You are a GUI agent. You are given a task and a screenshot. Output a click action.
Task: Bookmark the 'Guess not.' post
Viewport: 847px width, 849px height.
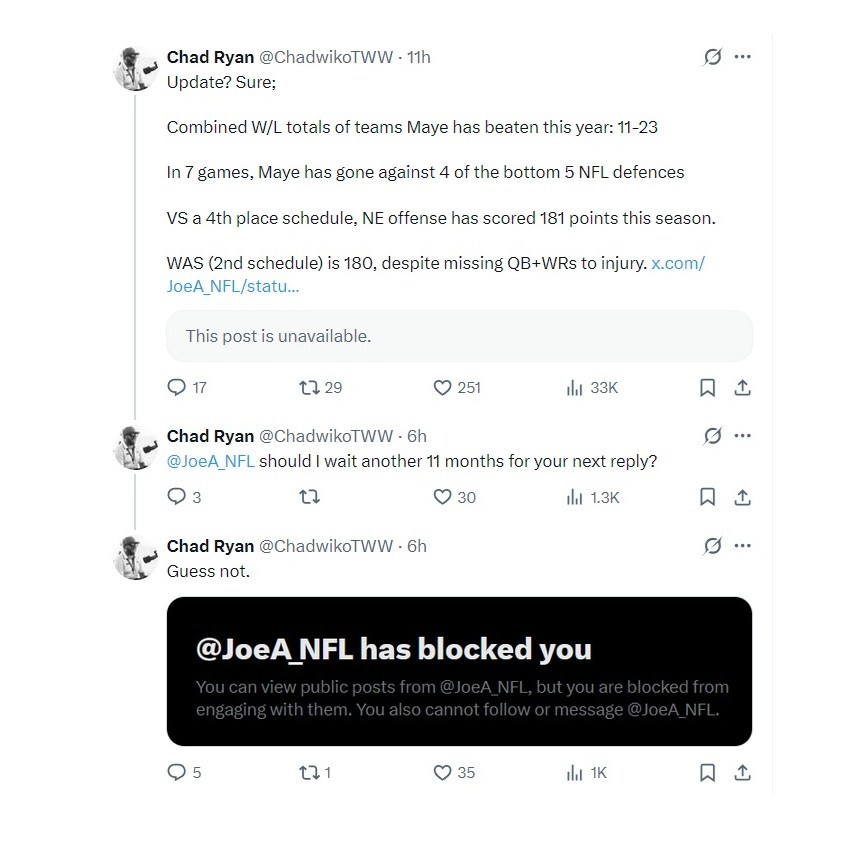click(707, 772)
